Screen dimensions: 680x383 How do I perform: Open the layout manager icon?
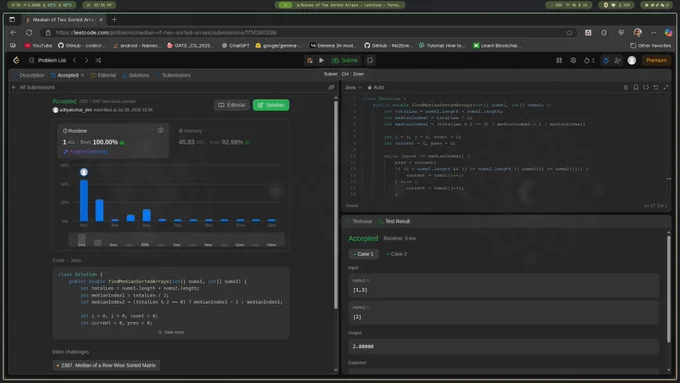tap(559, 60)
